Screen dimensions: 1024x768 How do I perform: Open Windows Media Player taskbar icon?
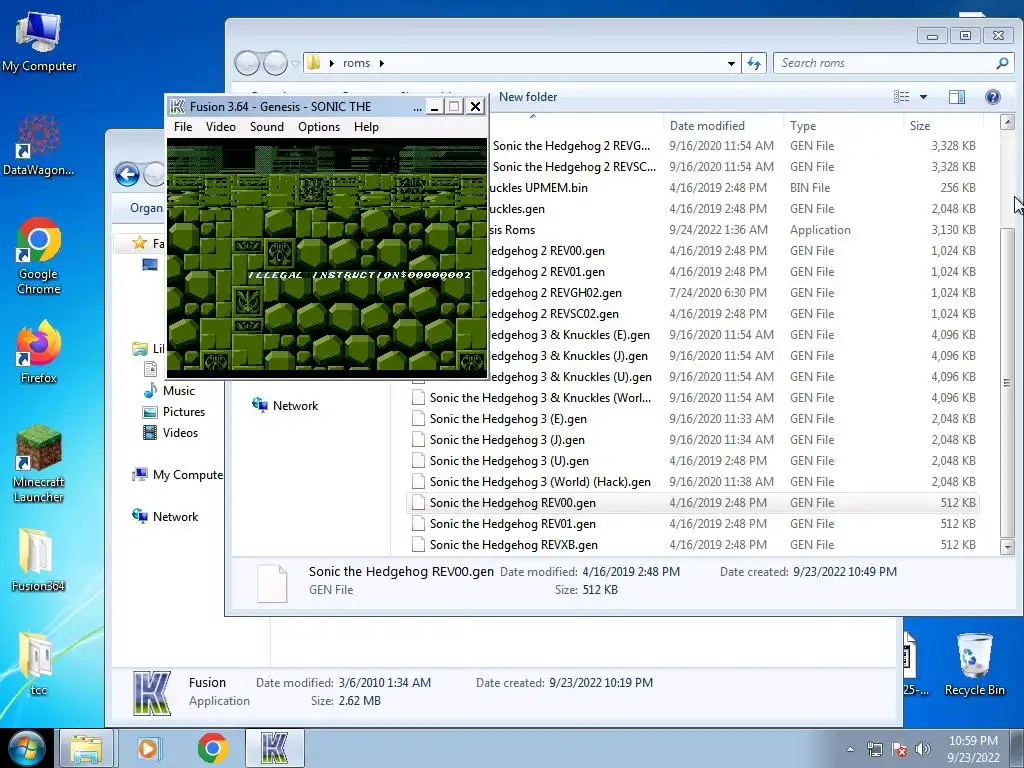(148, 749)
